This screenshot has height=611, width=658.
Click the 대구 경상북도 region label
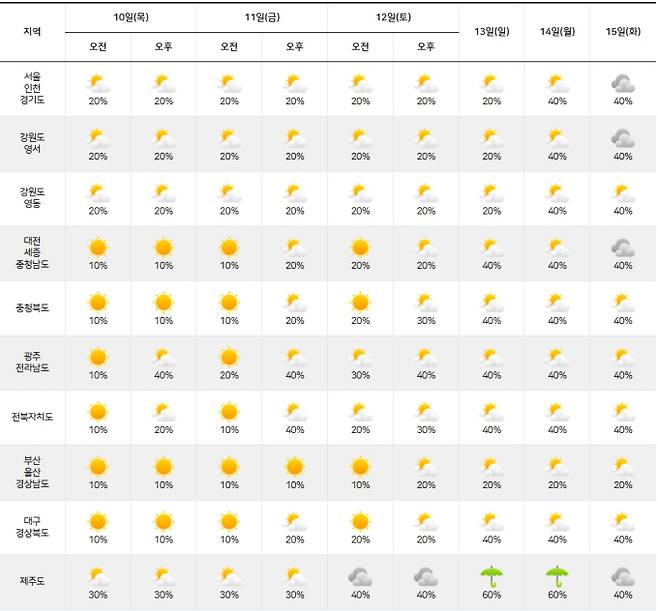click(x=32, y=527)
